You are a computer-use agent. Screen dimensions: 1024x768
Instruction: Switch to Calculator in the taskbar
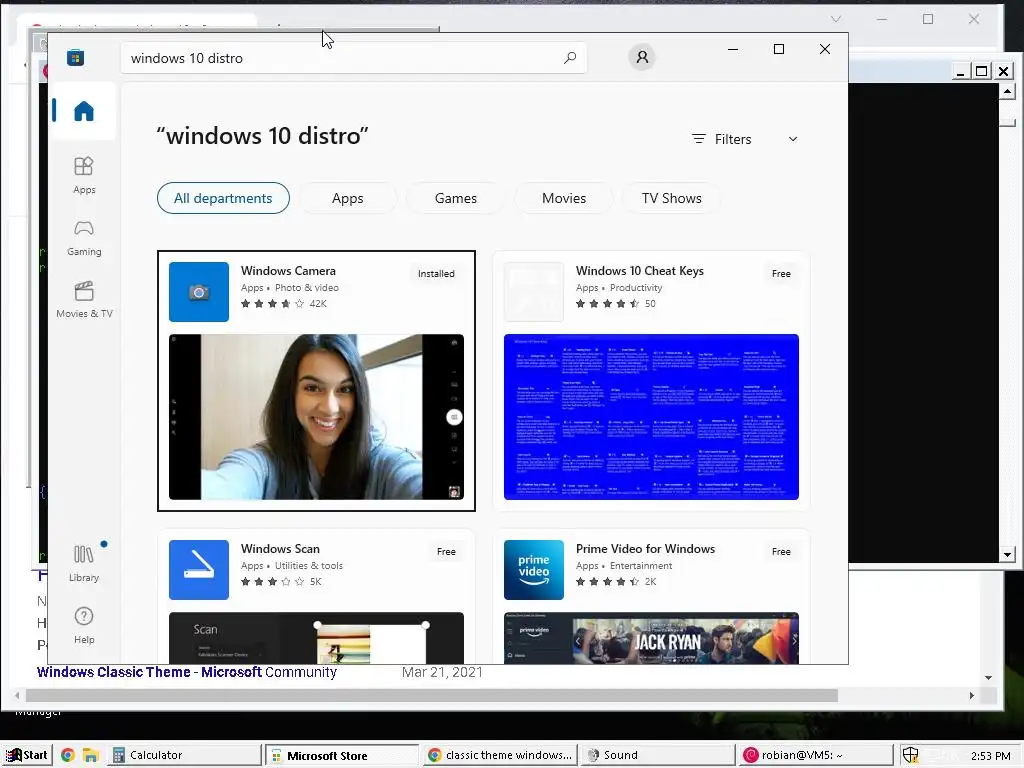pyautogui.click(x=184, y=755)
